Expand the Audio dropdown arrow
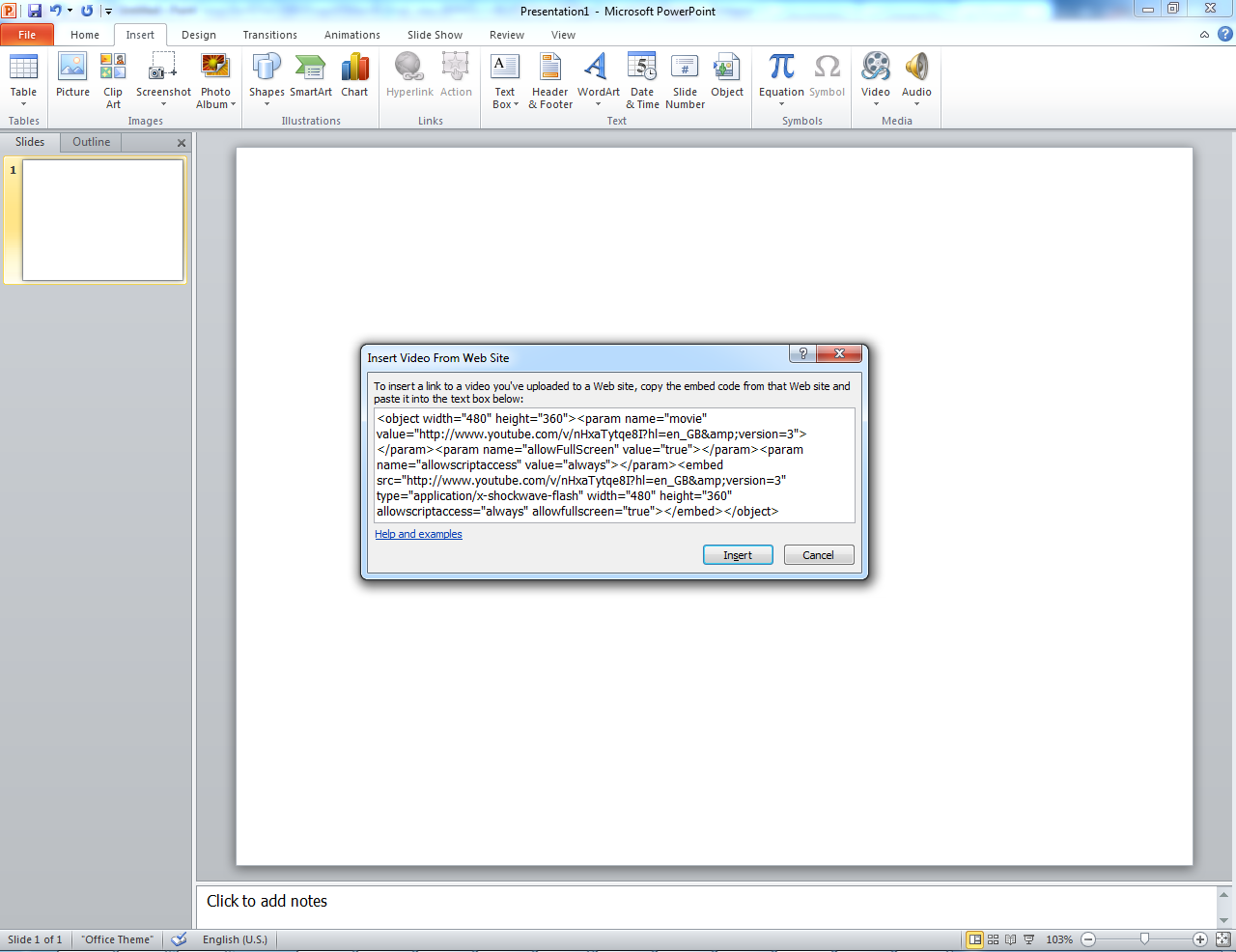1236x952 pixels. [916, 104]
